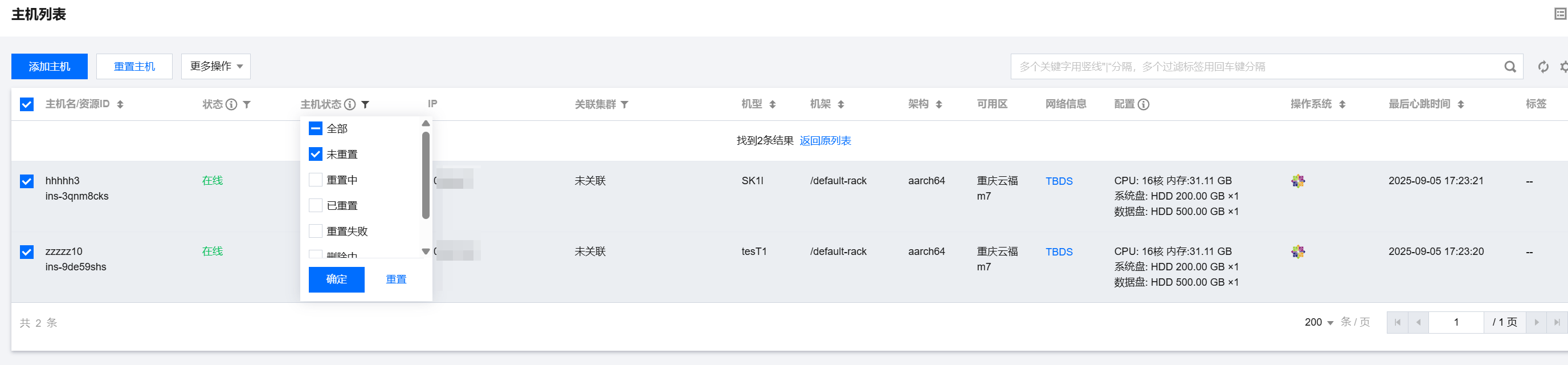Select 全部 in filter menu

(x=315, y=128)
